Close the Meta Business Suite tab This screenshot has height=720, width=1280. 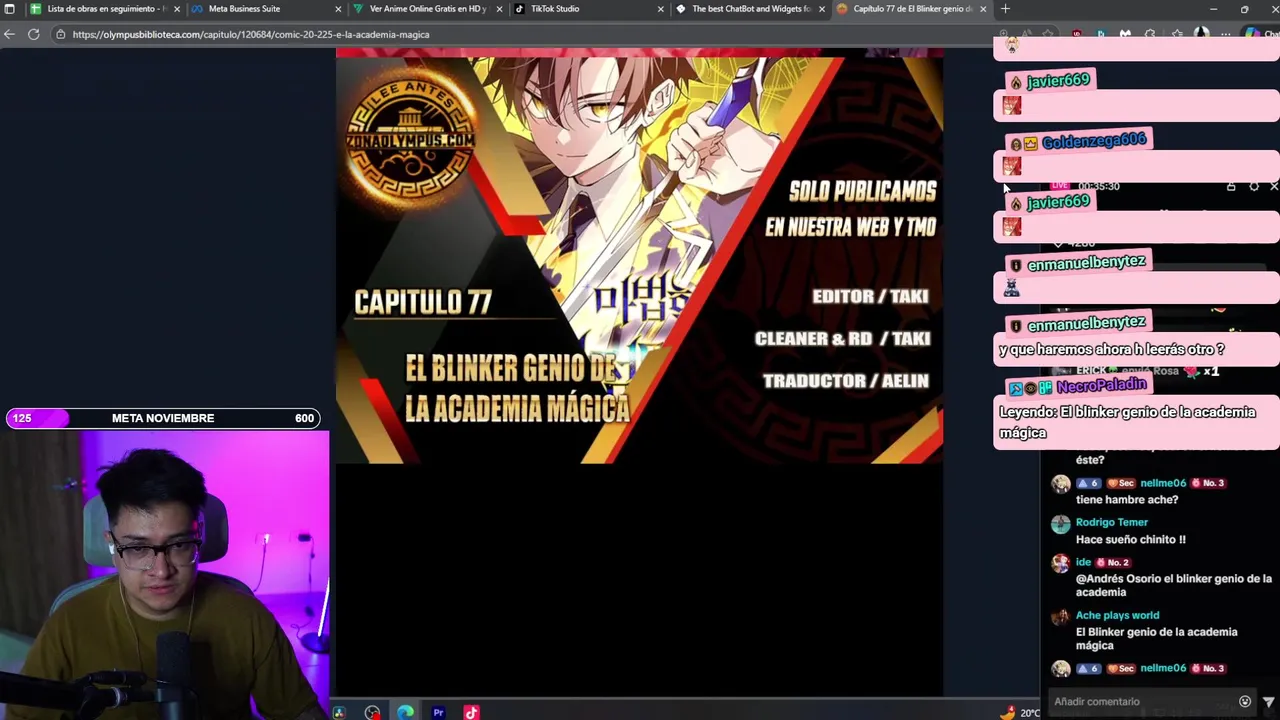(x=338, y=9)
